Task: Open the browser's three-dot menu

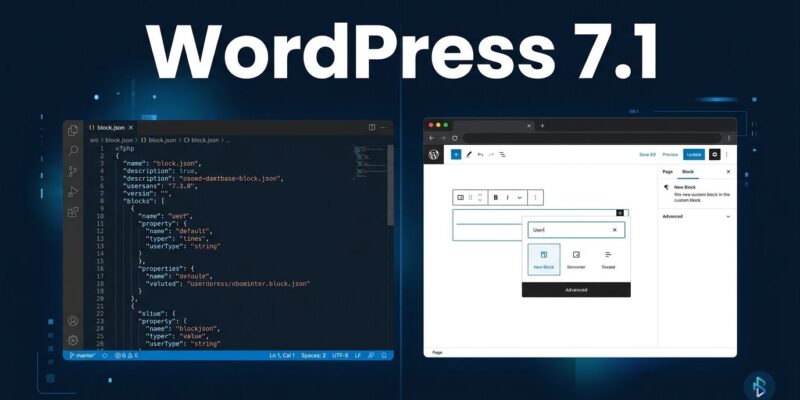Action: (x=729, y=138)
